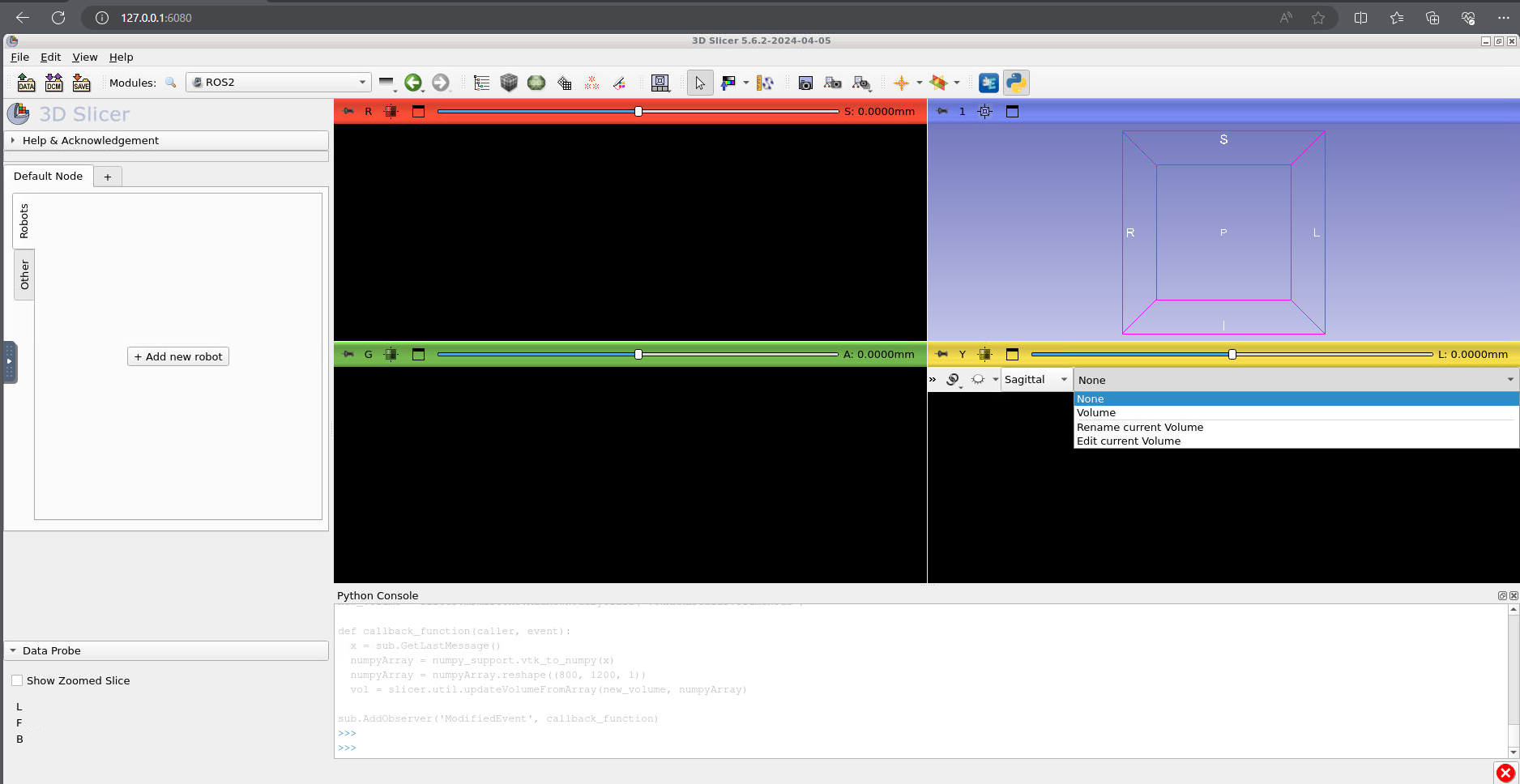1520x784 pixels.
Task: Open the view layout selector icon
Action: (660, 83)
